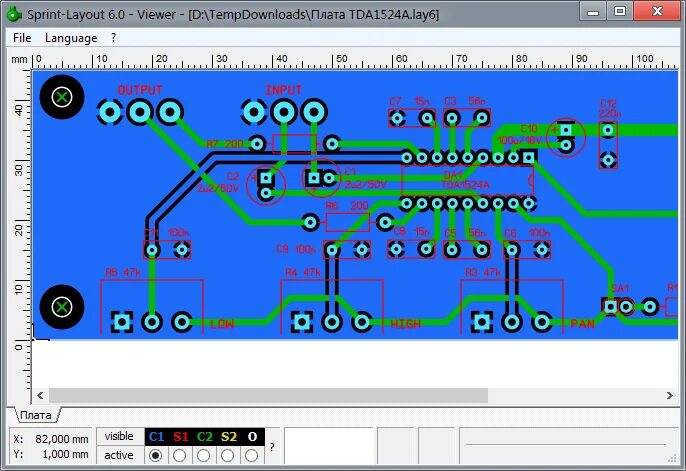Click the bottom-left mounting hole on the board

[x=62, y=307]
